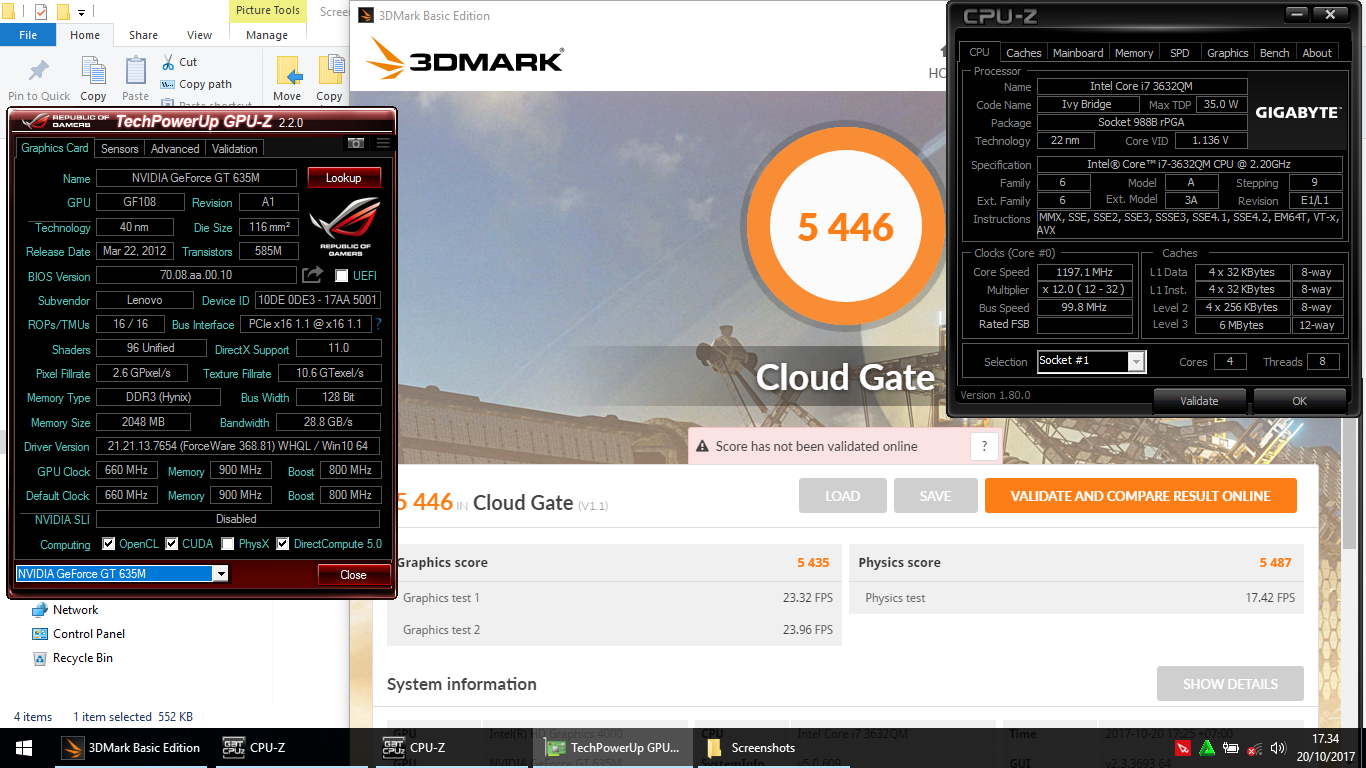The width and height of the screenshot is (1366, 768).
Task: Toggle the PhysX checkbox
Action: point(228,544)
